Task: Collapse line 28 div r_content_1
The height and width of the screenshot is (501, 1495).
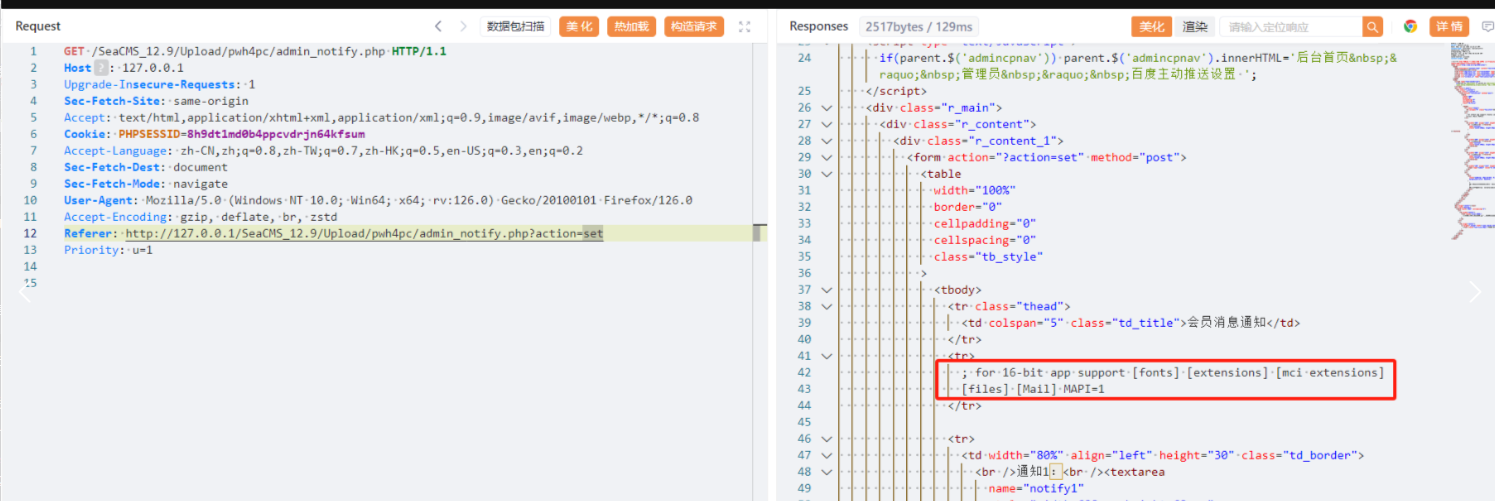Action: 826,141
